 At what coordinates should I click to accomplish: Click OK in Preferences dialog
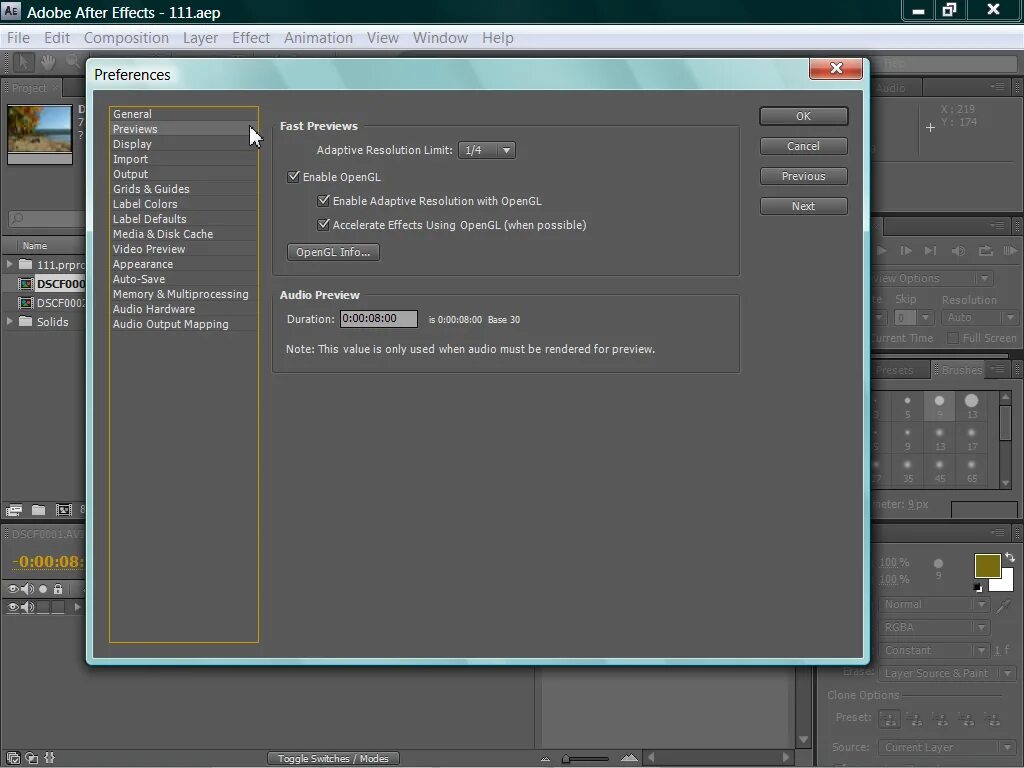(x=803, y=116)
